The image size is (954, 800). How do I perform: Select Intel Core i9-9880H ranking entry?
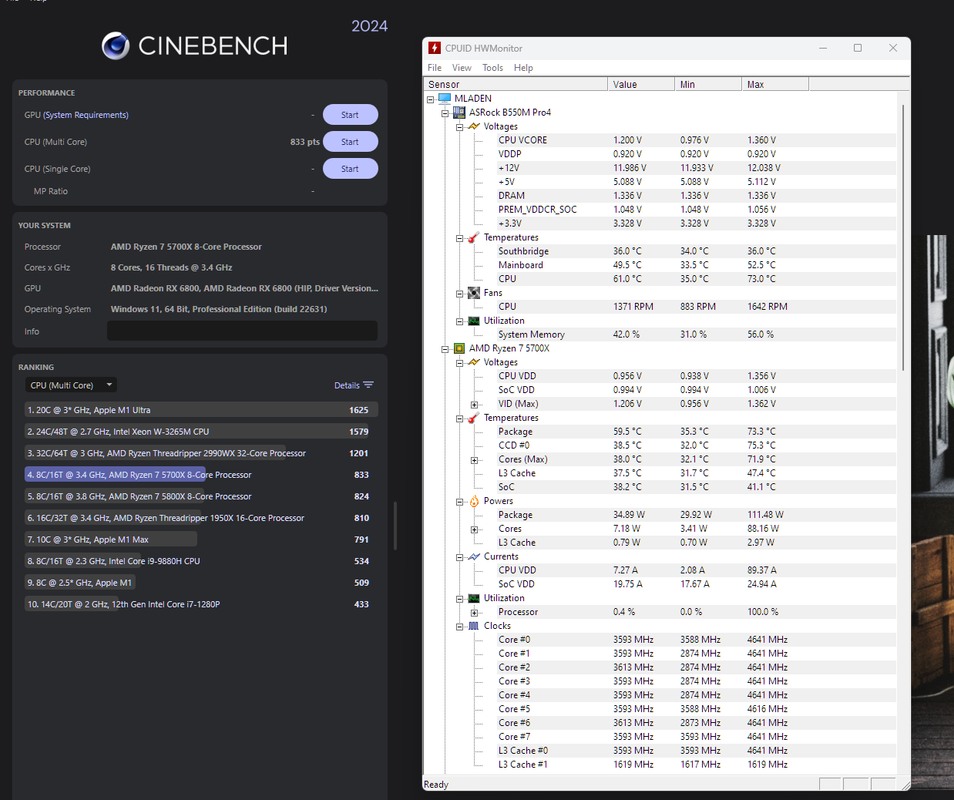[201, 561]
